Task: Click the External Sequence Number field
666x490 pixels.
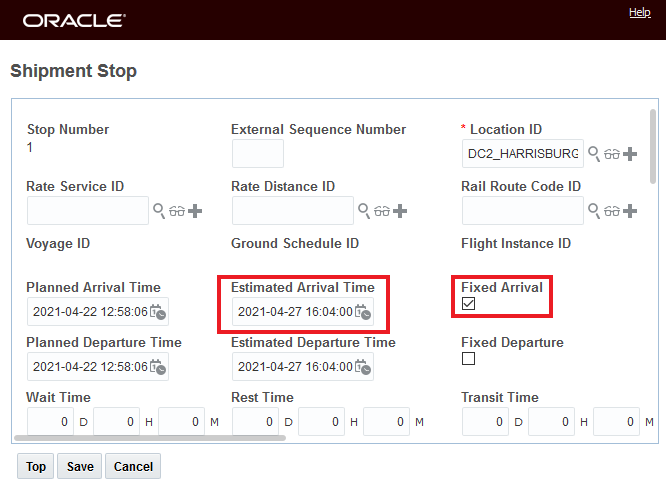Action: click(257, 154)
